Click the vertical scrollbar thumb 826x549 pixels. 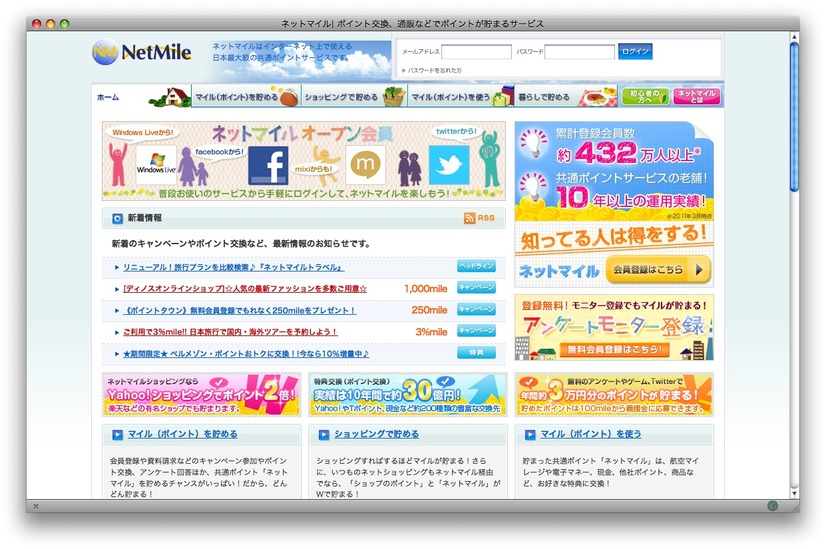click(x=794, y=117)
